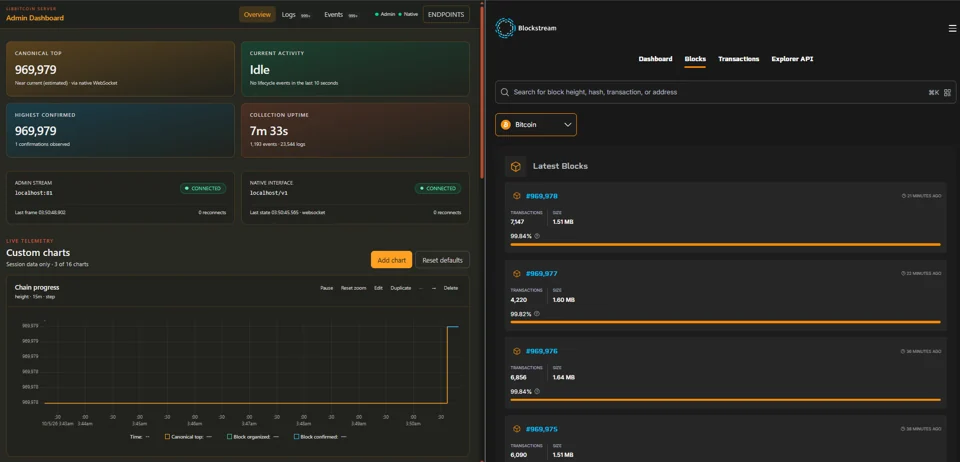Click the Admin Dashboard title
Screen dimensions: 960x462
[35, 18]
